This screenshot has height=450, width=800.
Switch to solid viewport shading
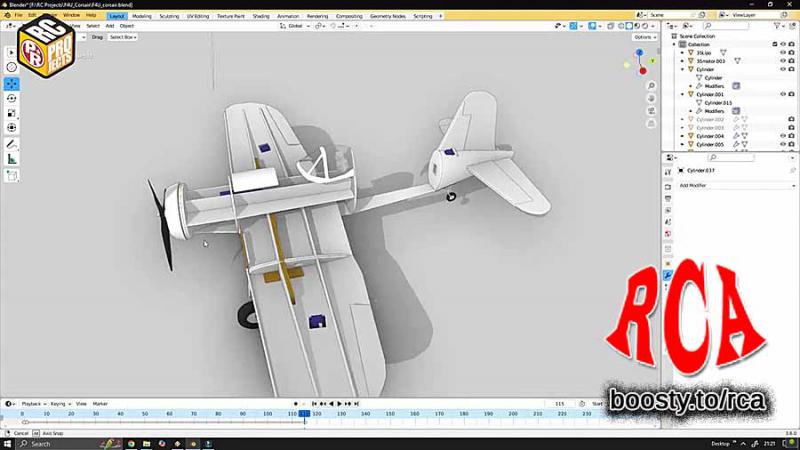click(x=629, y=26)
